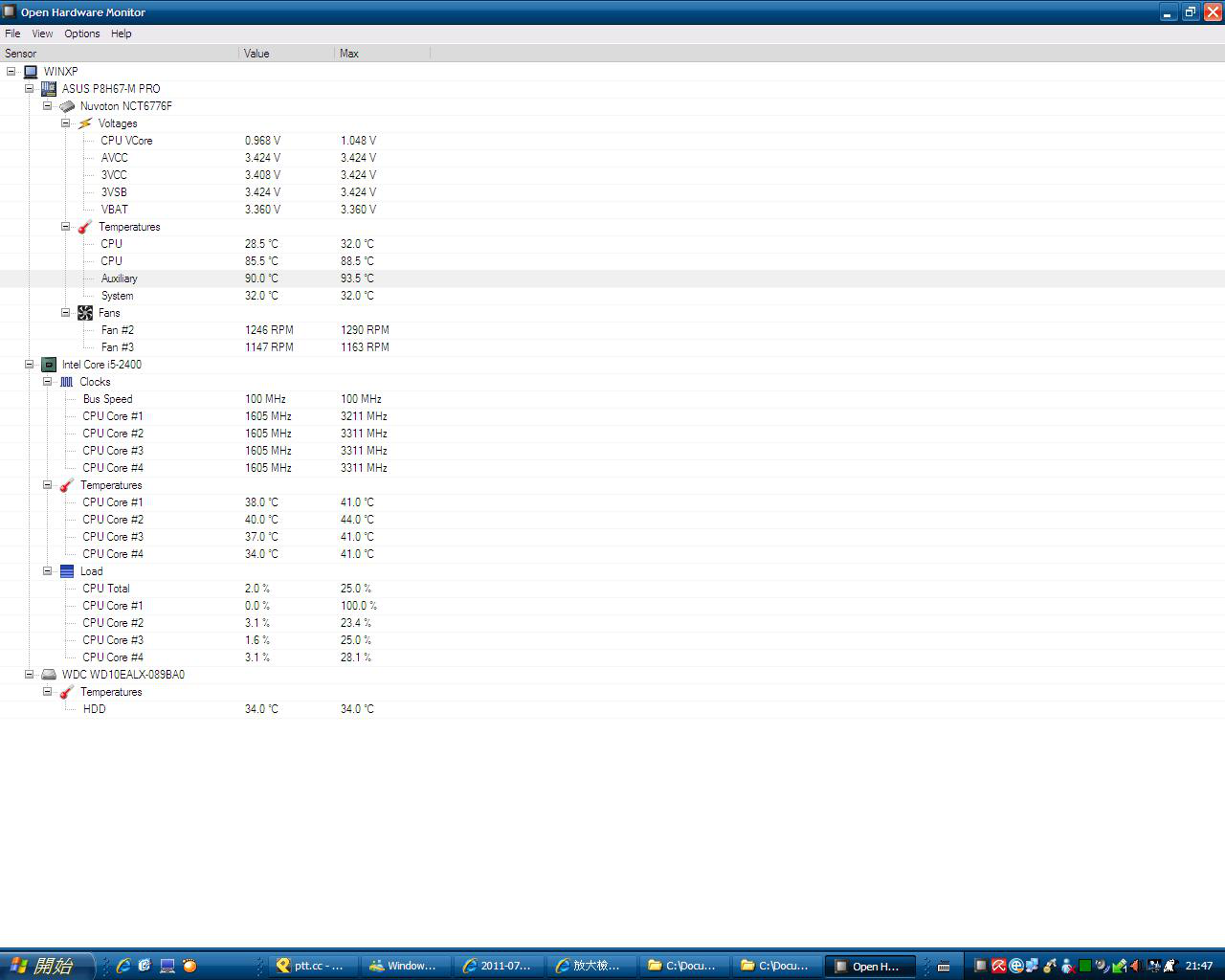Select the Fan #3 row

[612, 347]
